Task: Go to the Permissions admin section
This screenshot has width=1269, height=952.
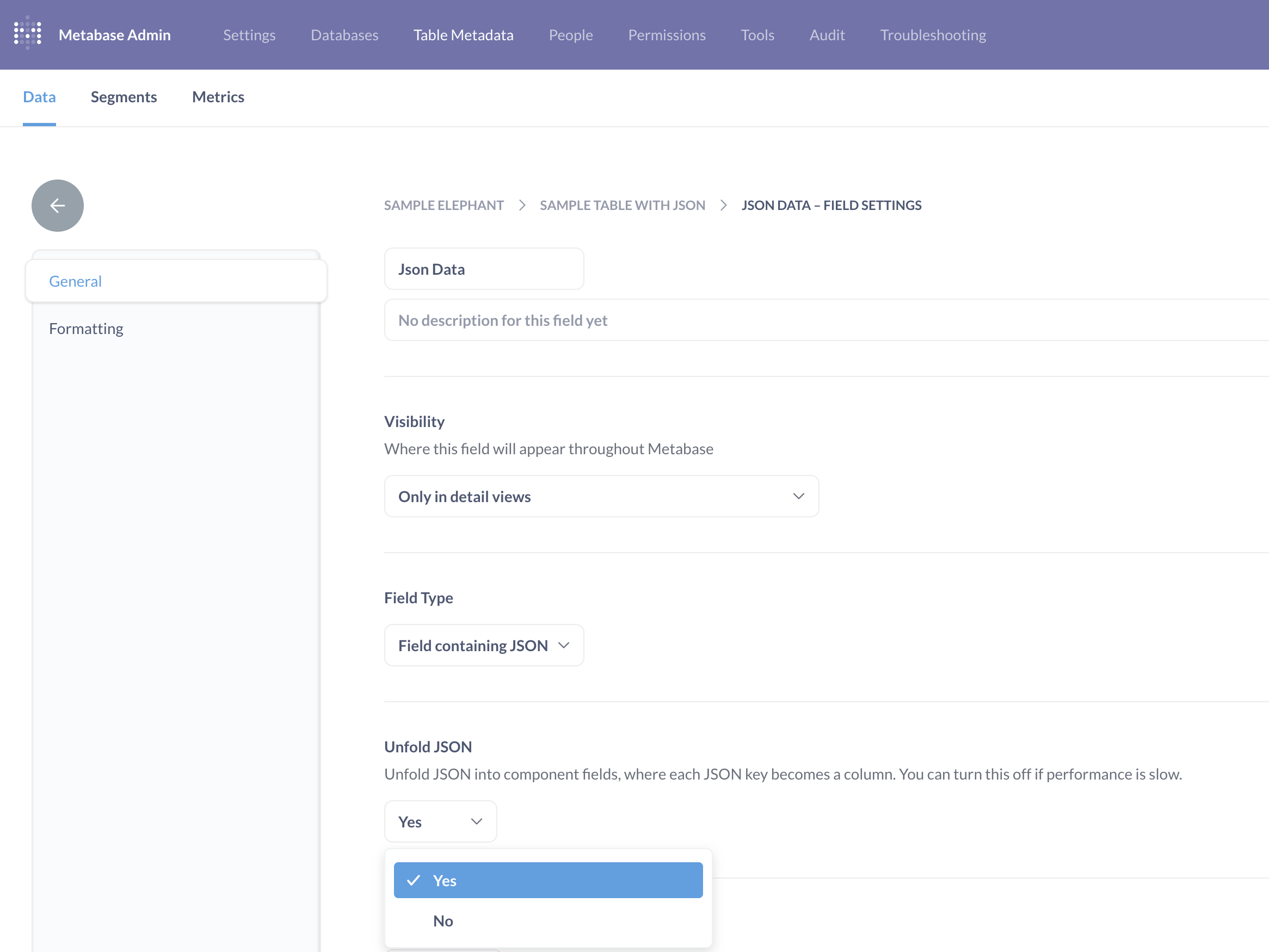Action: point(666,35)
